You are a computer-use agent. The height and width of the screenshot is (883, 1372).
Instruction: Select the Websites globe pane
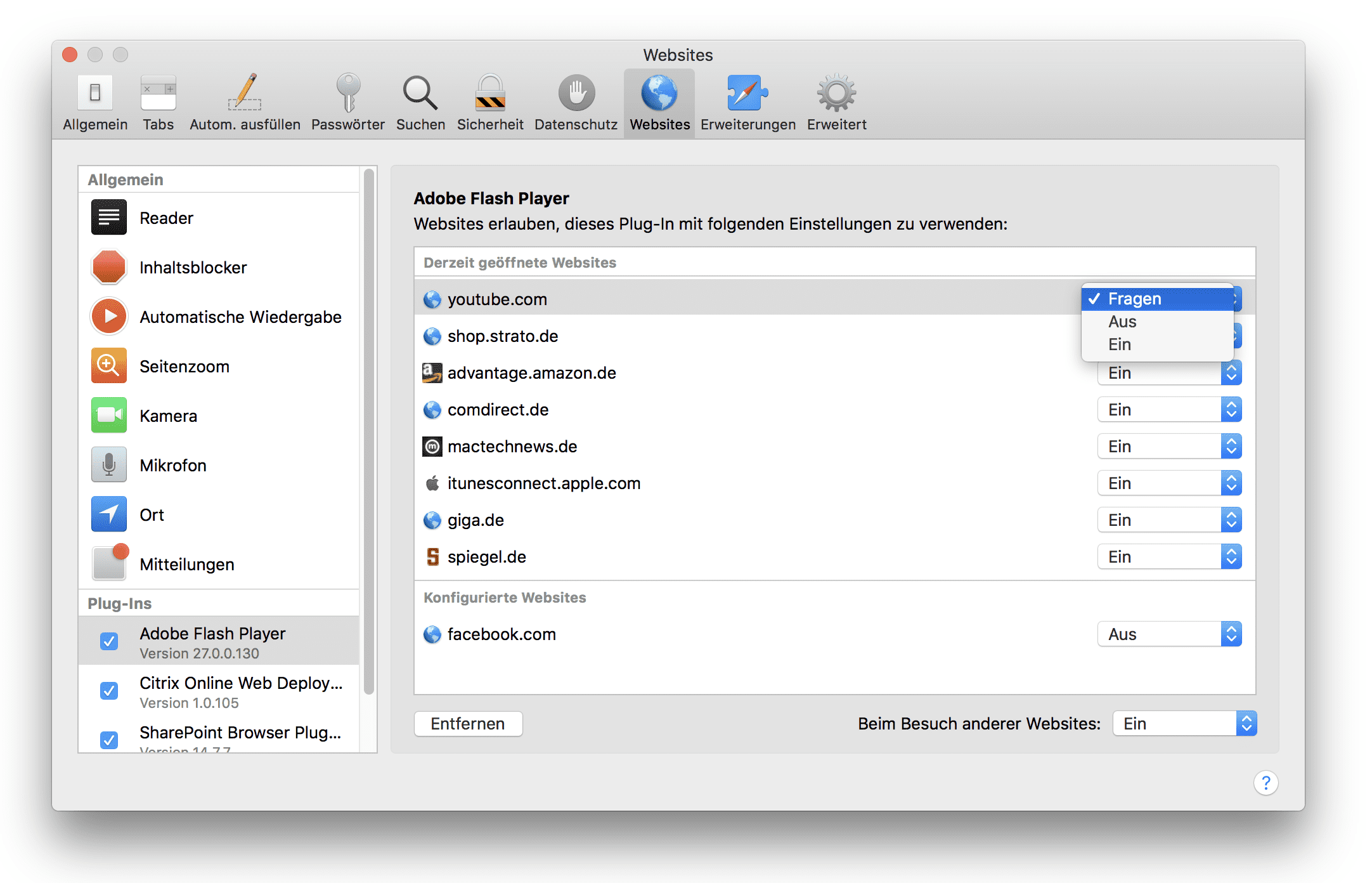tap(659, 103)
